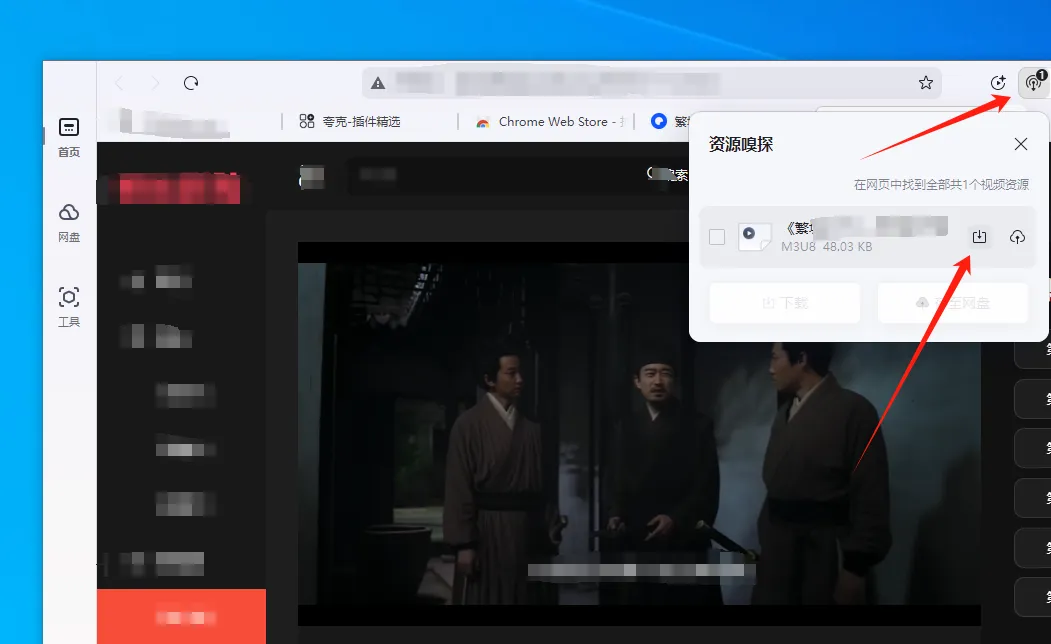Go back with the back arrow
Viewport: 1051px width, 644px height.
pyautogui.click(x=119, y=83)
